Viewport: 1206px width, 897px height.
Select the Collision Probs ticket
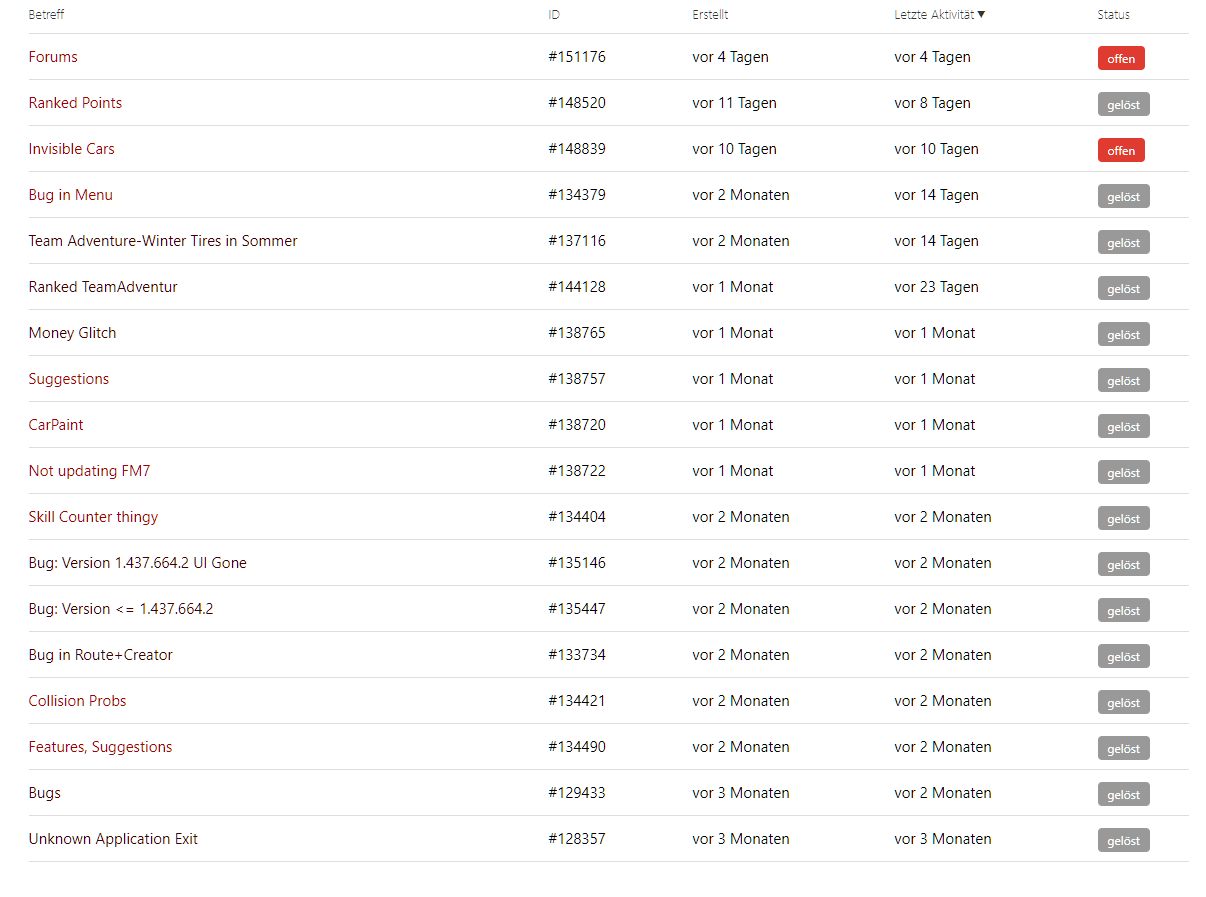[x=77, y=701]
